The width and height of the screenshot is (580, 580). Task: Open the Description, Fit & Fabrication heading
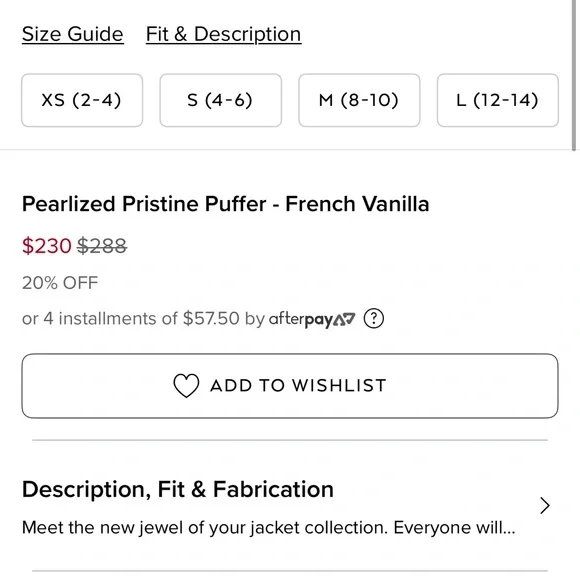[x=178, y=489]
